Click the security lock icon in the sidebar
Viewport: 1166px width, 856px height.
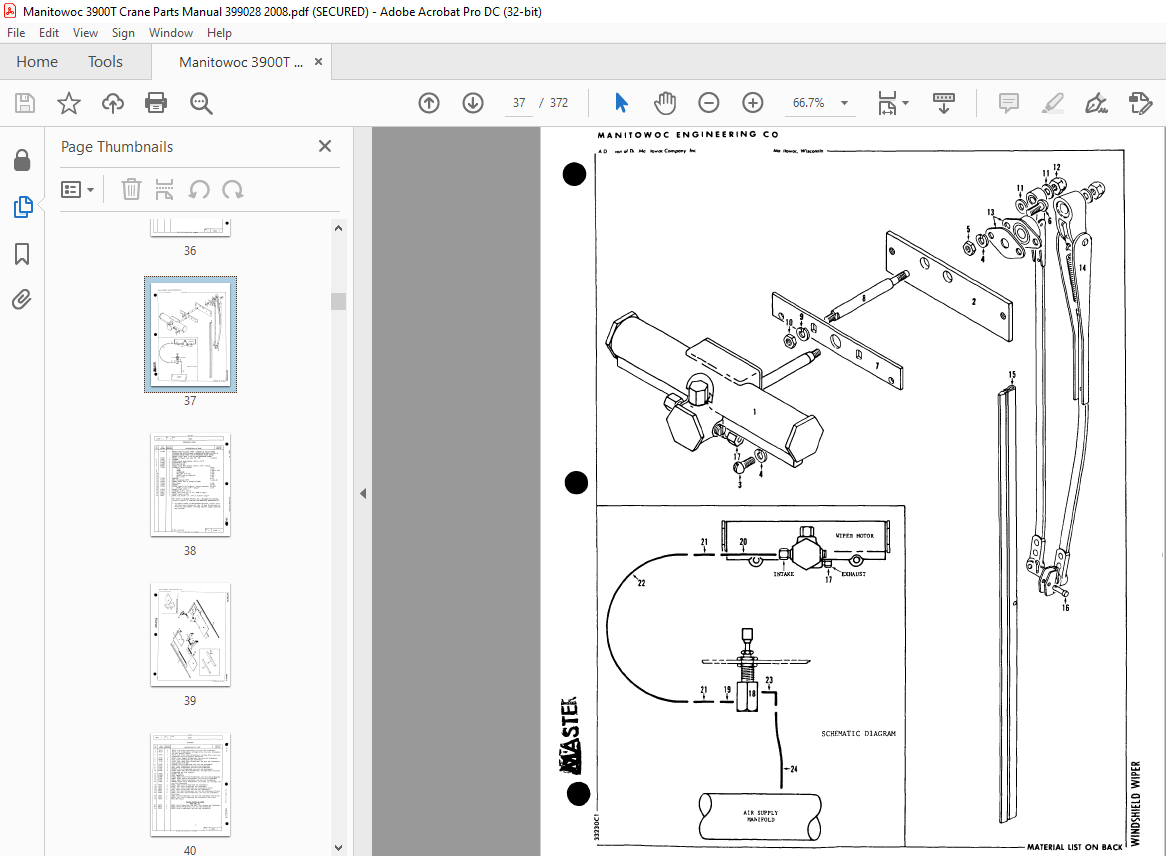point(22,160)
